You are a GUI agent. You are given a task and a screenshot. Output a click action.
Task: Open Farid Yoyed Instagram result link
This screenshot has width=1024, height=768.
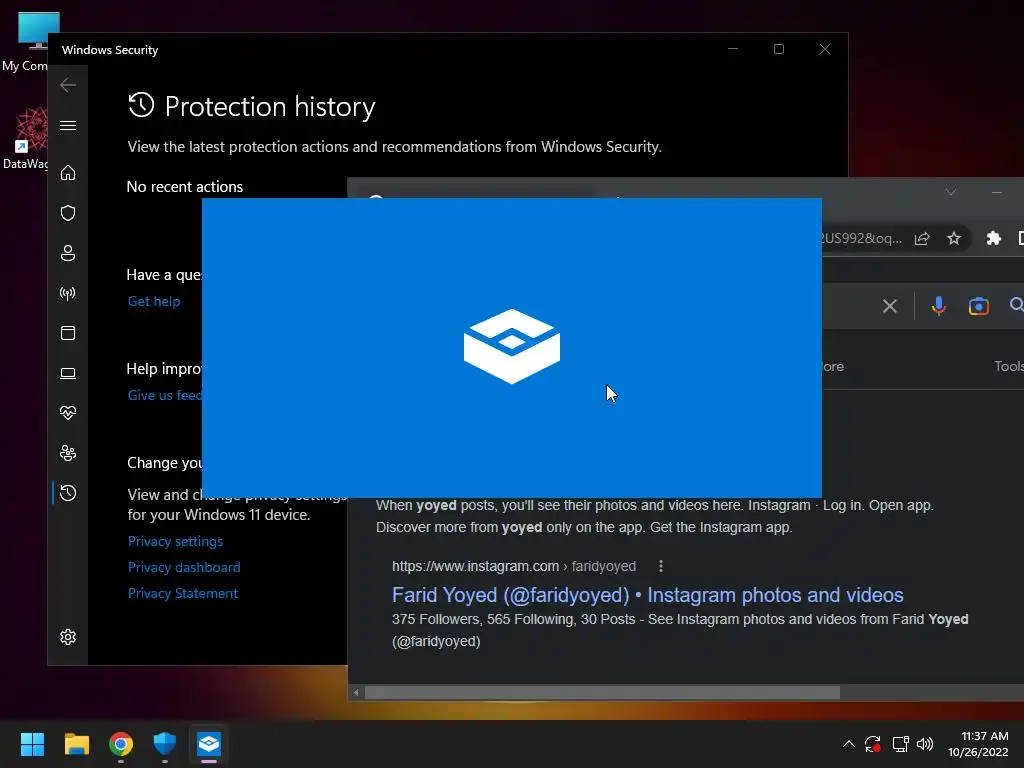coord(647,595)
